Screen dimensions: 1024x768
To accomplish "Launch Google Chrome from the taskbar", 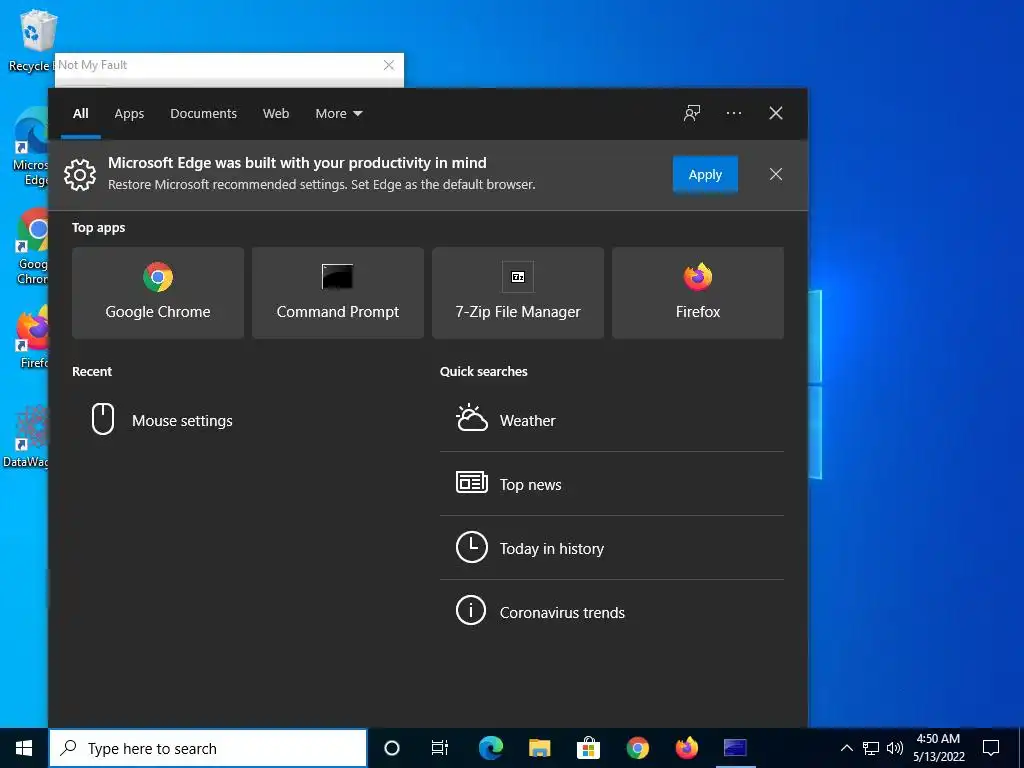I will (x=637, y=748).
